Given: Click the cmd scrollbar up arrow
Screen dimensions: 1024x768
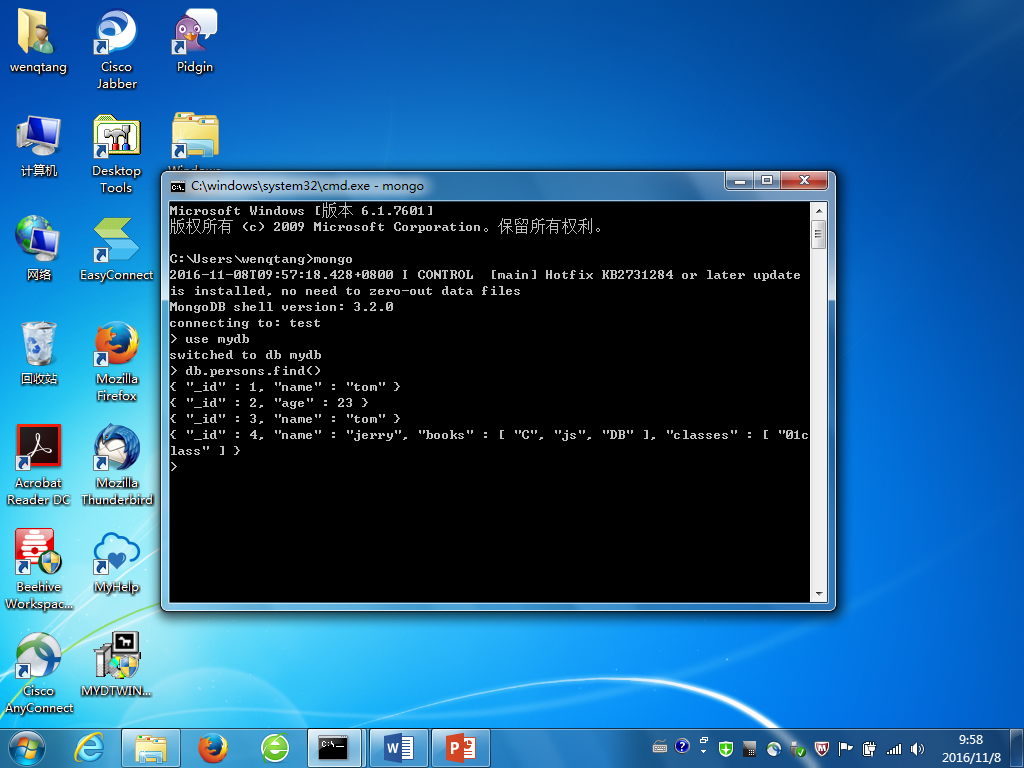Looking at the screenshot, I should coord(818,211).
